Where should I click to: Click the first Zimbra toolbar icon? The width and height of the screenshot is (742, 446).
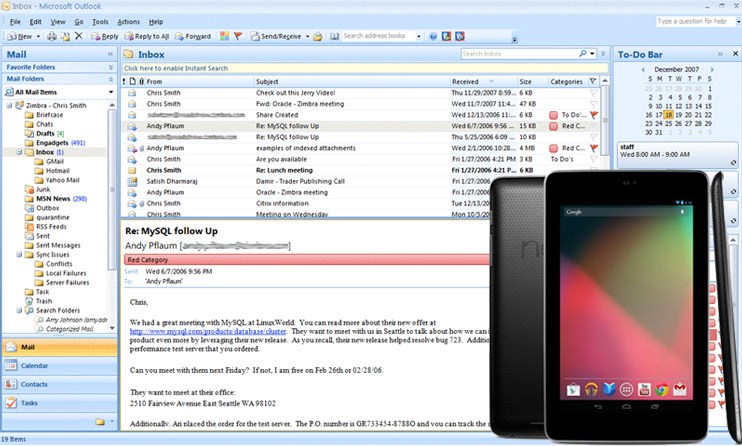pyautogui.click(x=446, y=36)
